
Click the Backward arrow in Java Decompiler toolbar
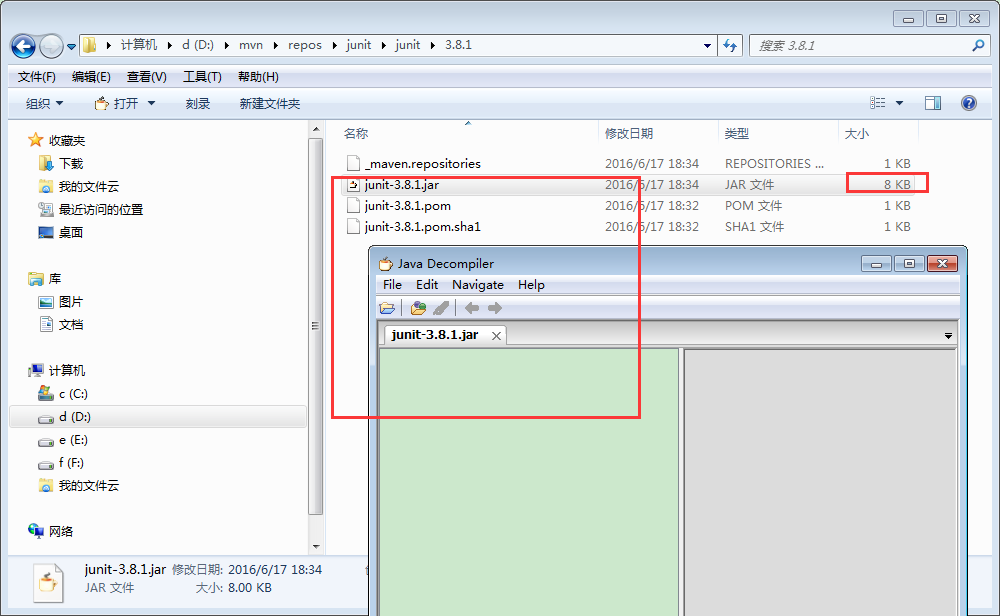point(472,308)
